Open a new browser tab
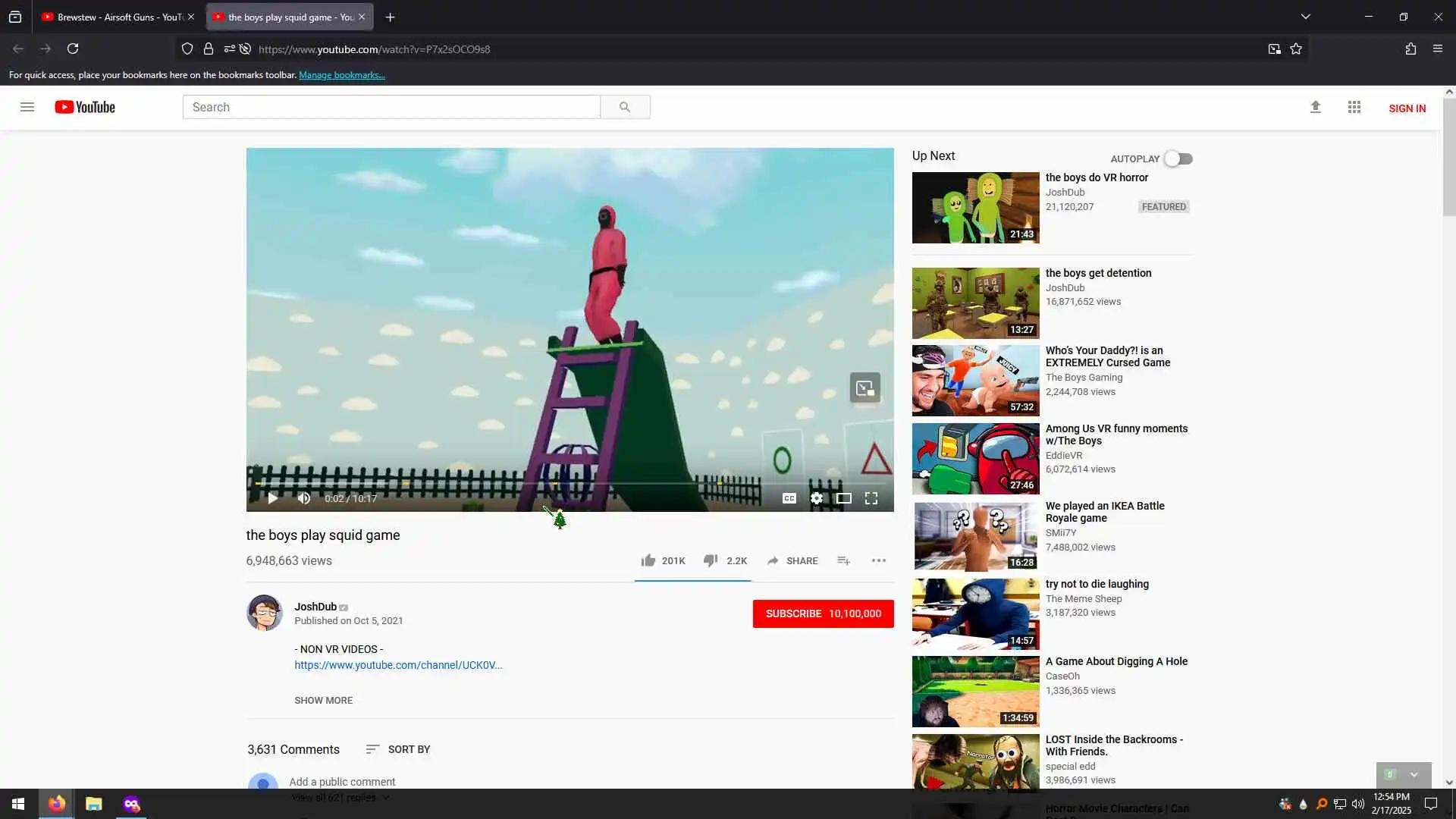Image resolution: width=1456 pixels, height=819 pixels. [390, 17]
